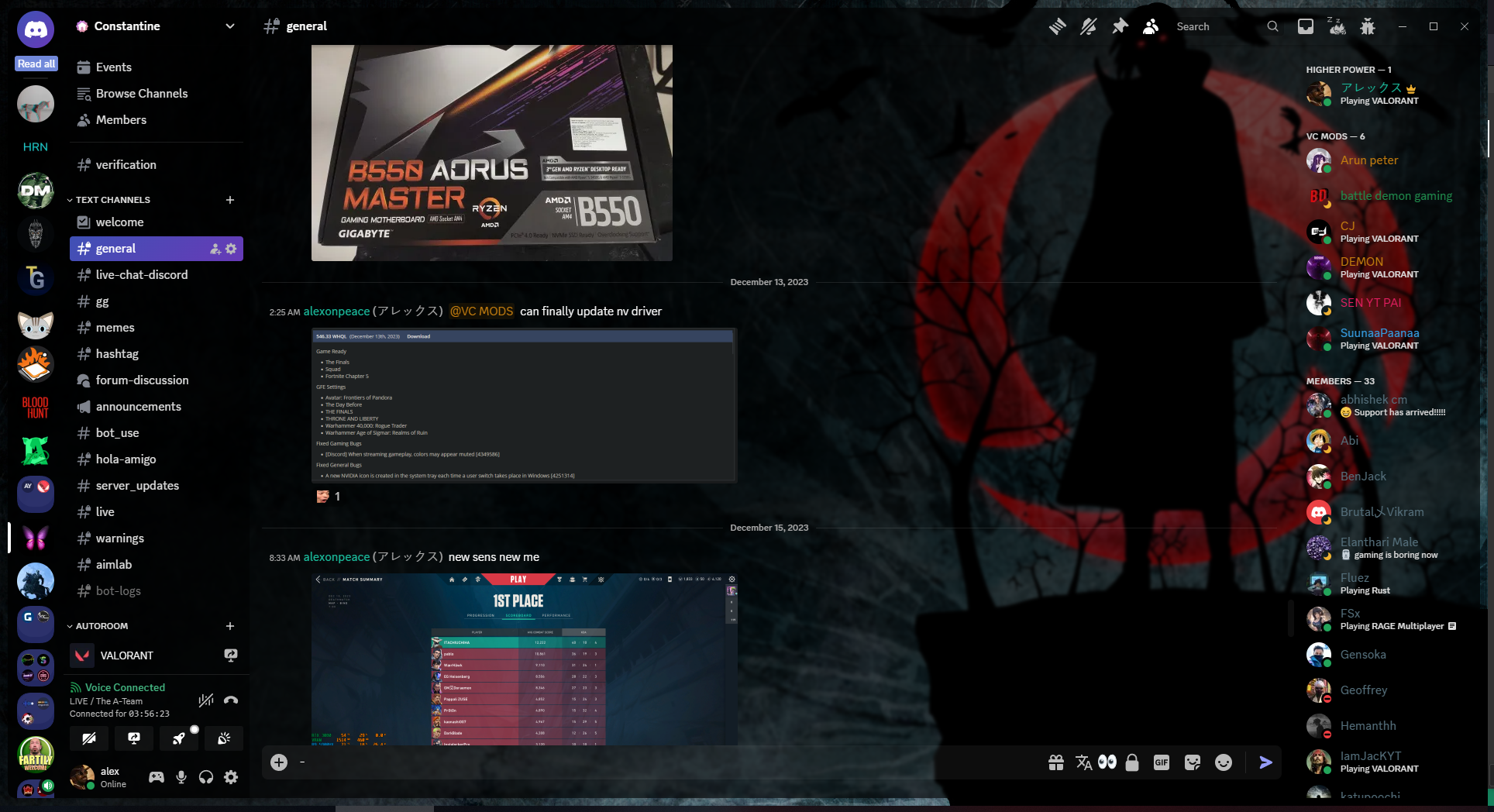This screenshot has width=1494, height=812.
Task: Send a gift via gift icon
Action: pyautogui.click(x=1056, y=762)
